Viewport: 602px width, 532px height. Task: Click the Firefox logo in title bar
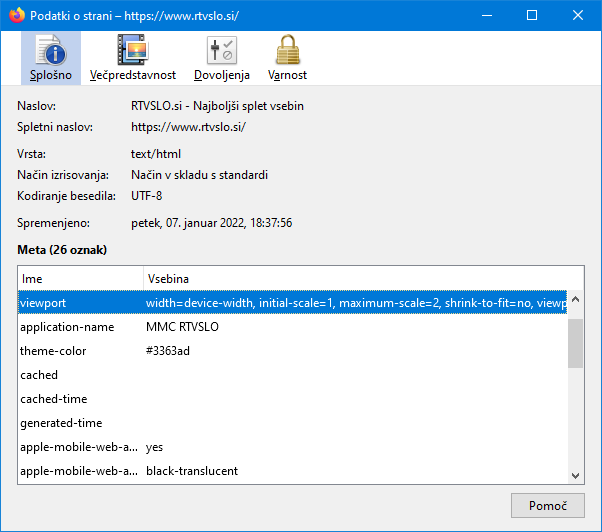(x=16, y=15)
